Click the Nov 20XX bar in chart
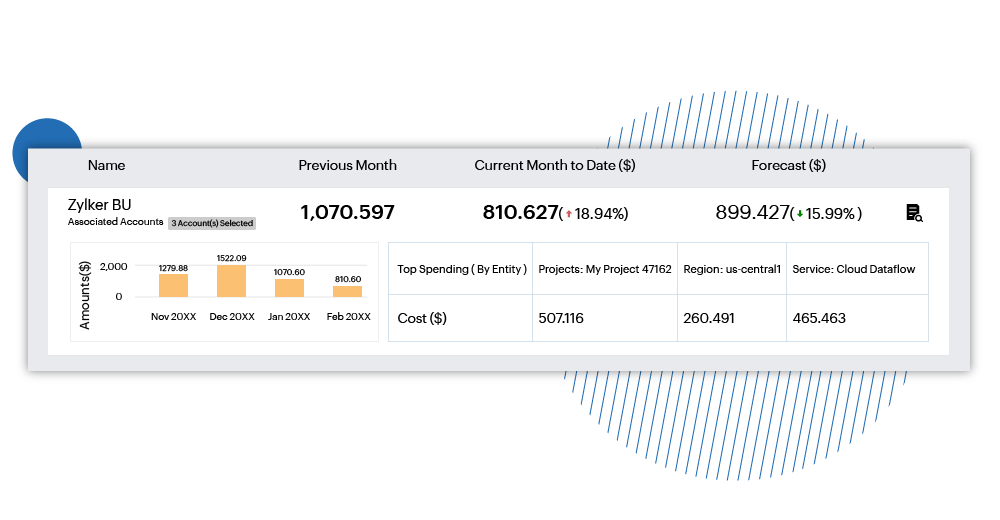Viewport: 1000px width, 520px height. pyautogui.click(x=173, y=285)
